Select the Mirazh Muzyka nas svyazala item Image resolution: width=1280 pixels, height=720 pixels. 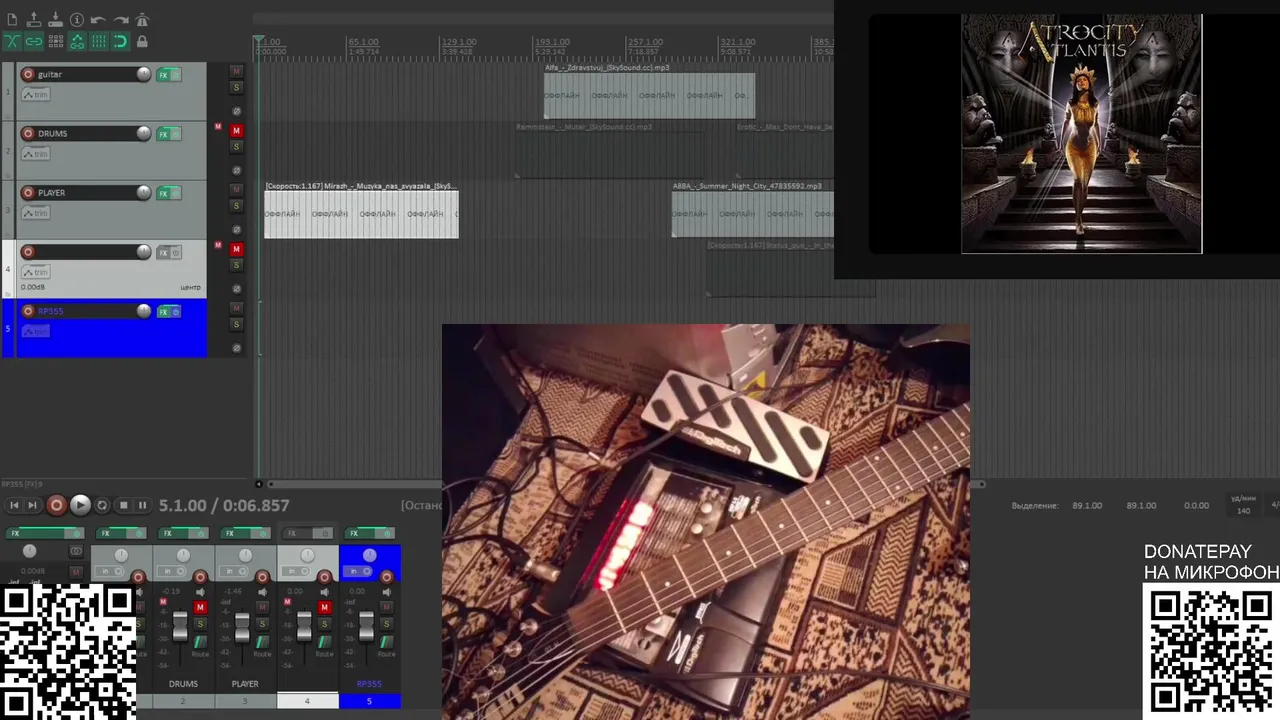tap(361, 215)
